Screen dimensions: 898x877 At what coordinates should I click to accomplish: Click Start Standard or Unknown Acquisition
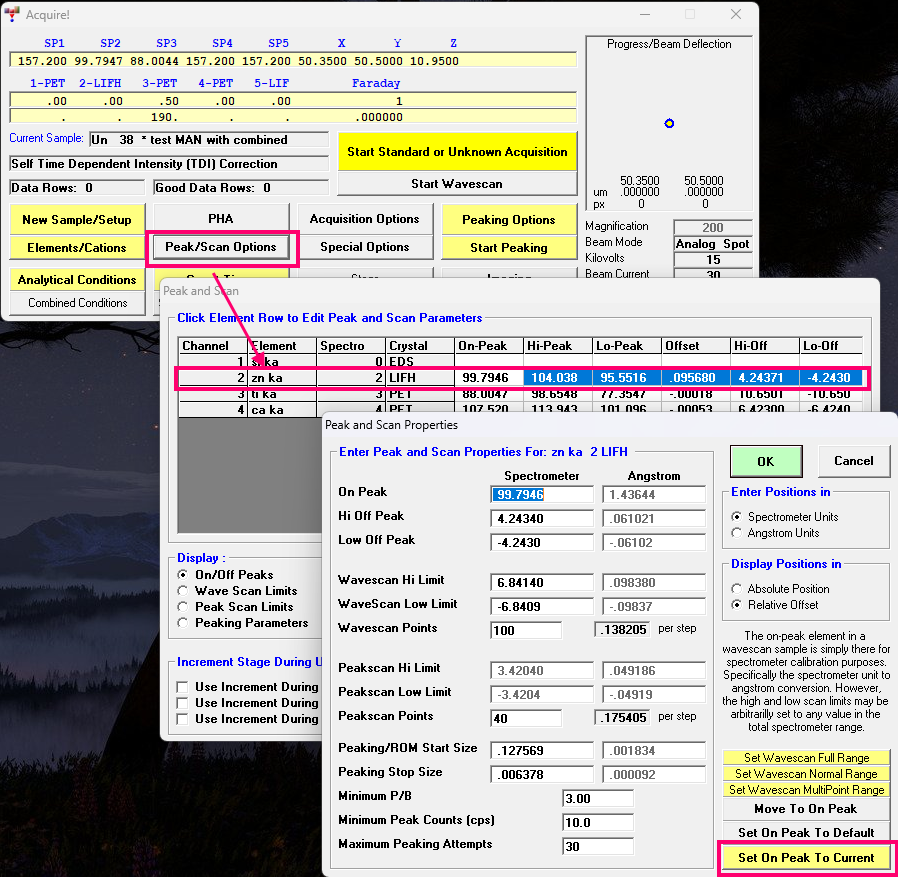point(457,152)
